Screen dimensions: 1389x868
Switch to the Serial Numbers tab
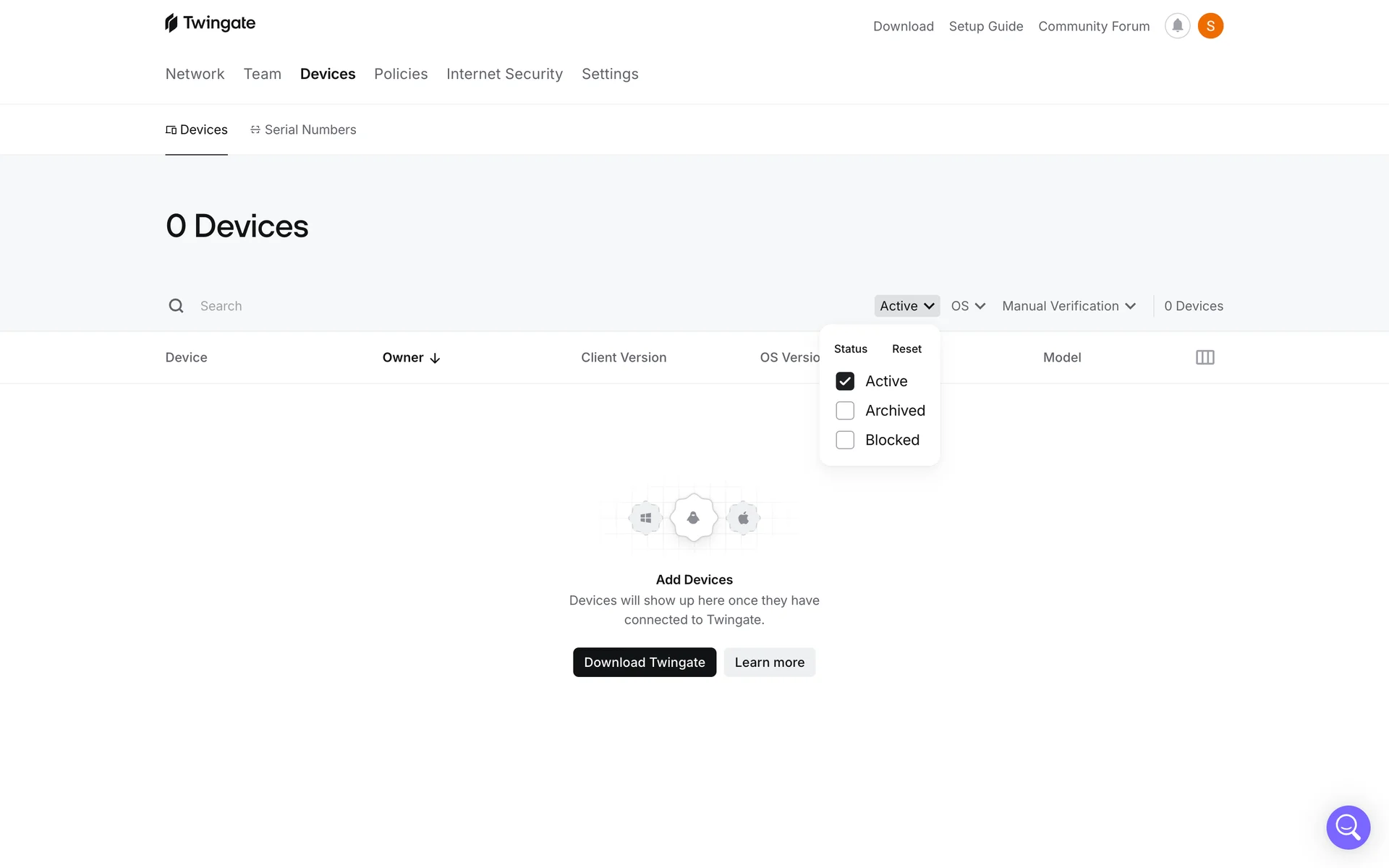tap(304, 129)
